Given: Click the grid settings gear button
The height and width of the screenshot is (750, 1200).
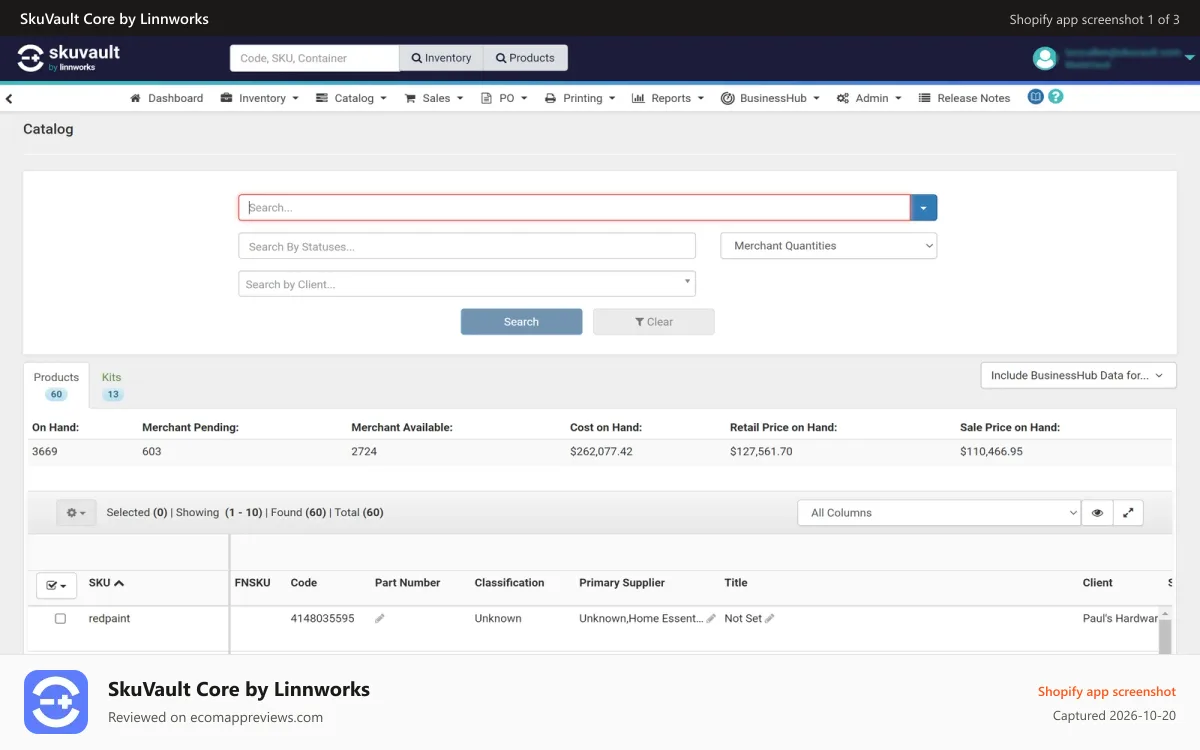Looking at the screenshot, I should [x=76, y=513].
